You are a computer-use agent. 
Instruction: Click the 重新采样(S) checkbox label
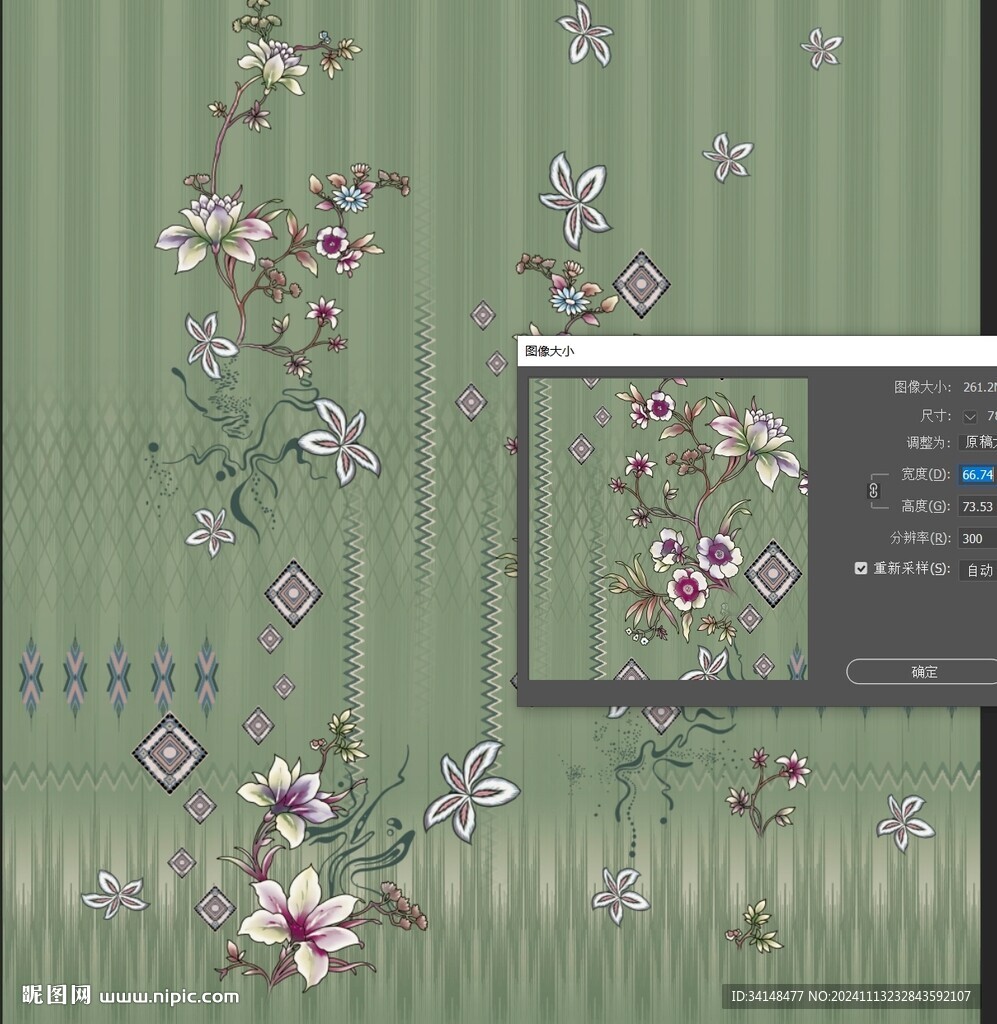pos(910,568)
